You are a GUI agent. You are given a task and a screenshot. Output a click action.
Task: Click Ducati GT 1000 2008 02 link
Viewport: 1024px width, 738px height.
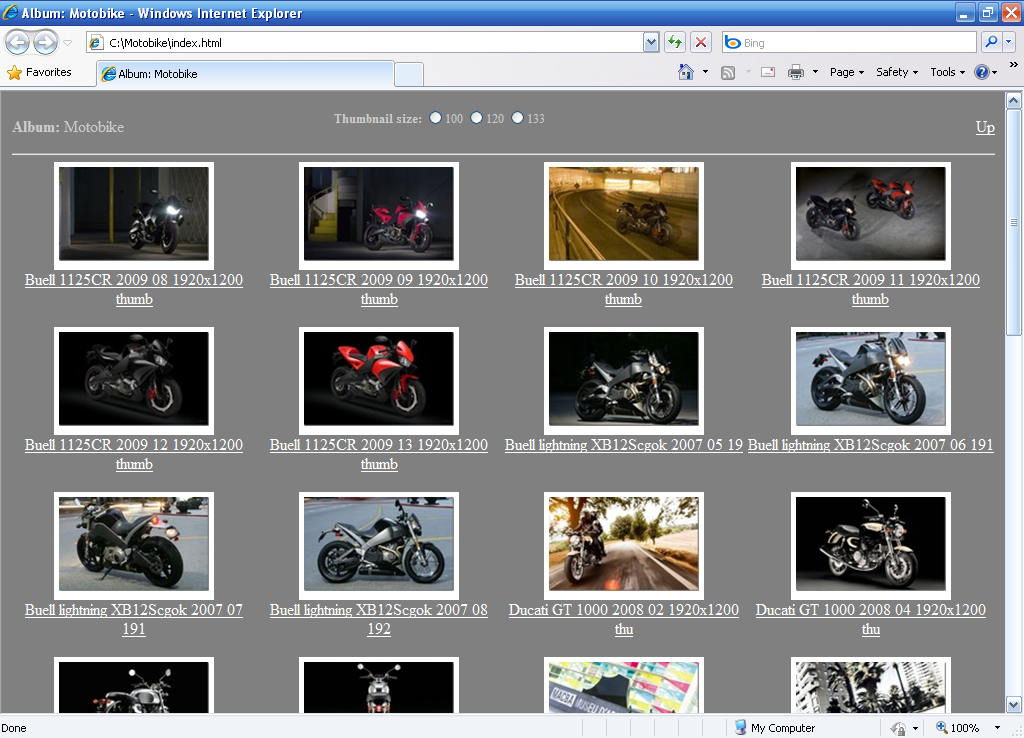coord(624,619)
